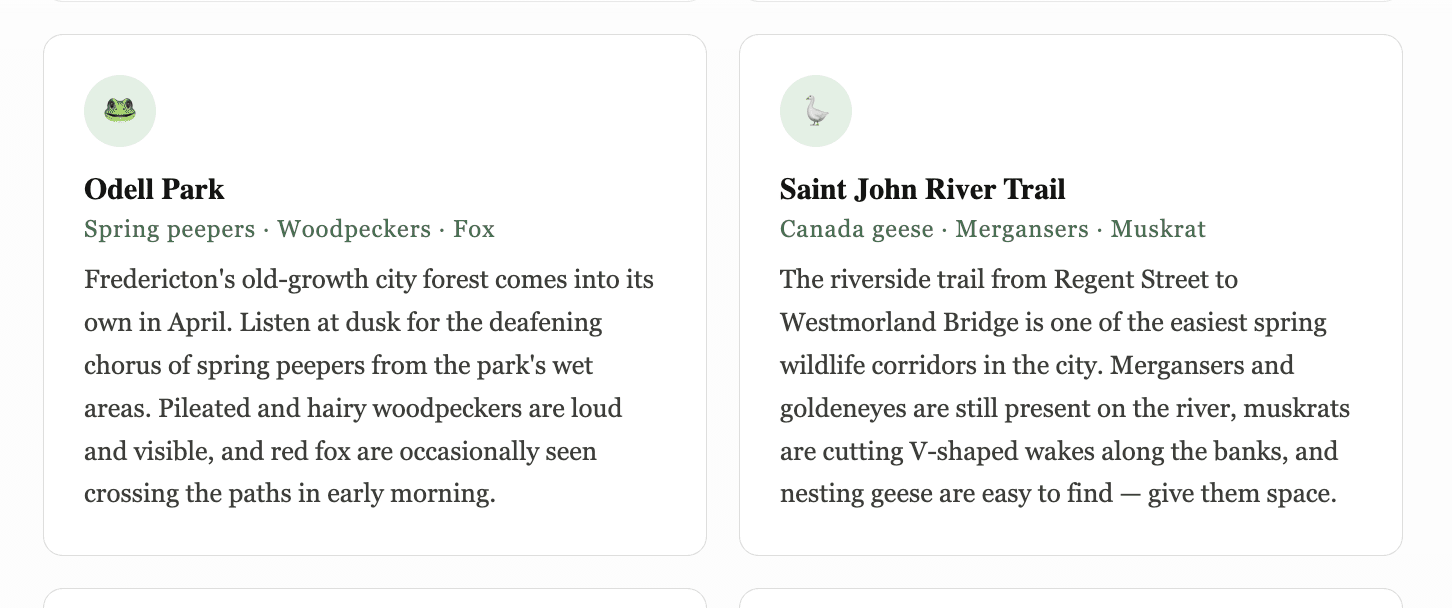Image resolution: width=1452 pixels, height=608 pixels.
Task: Click "Westmorland Bridge" in the trail description
Action: pos(880,323)
